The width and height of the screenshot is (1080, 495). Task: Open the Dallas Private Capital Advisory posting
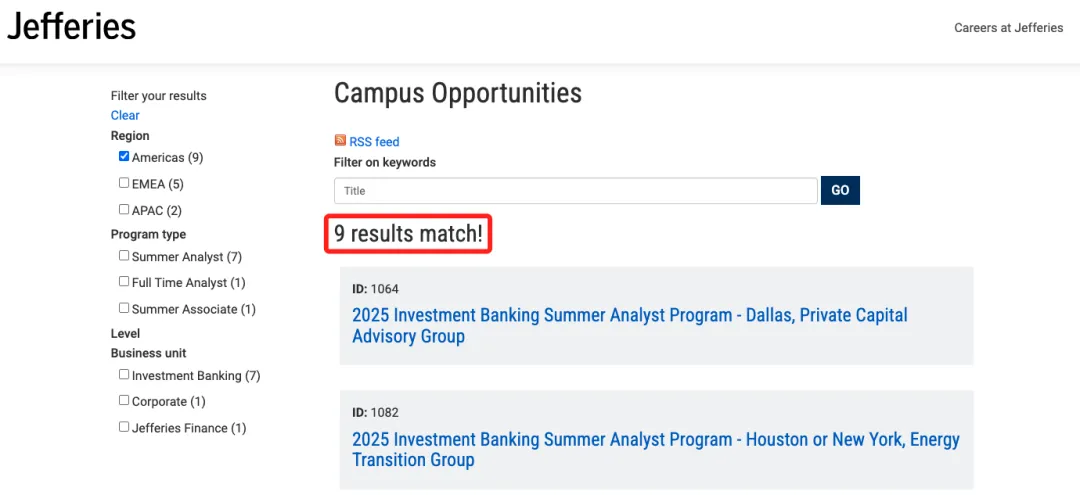click(630, 326)
